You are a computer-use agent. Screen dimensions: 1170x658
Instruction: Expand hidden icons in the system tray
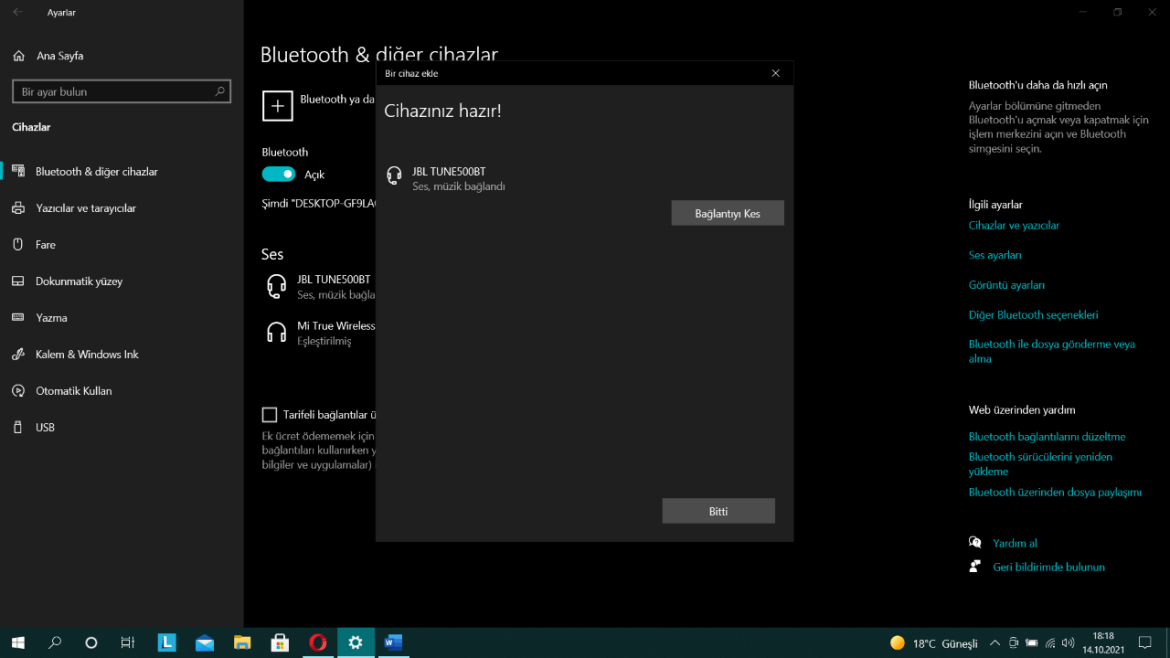pyautogui.click(x=995, y=643)
